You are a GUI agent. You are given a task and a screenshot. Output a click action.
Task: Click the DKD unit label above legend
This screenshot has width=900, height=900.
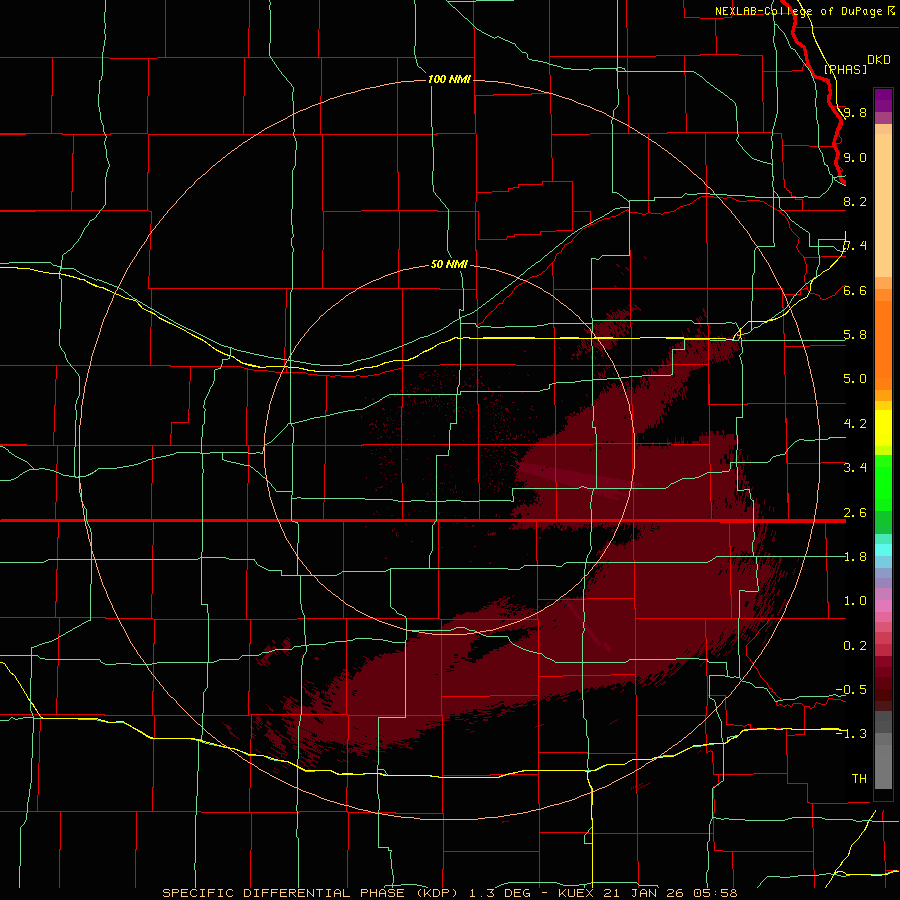point(879,60)
